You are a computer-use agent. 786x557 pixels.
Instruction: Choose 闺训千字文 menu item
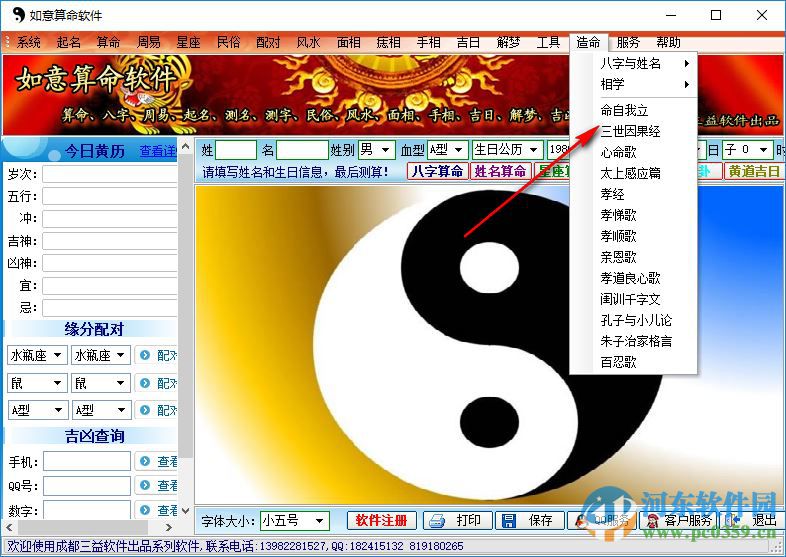coord(634,299)
